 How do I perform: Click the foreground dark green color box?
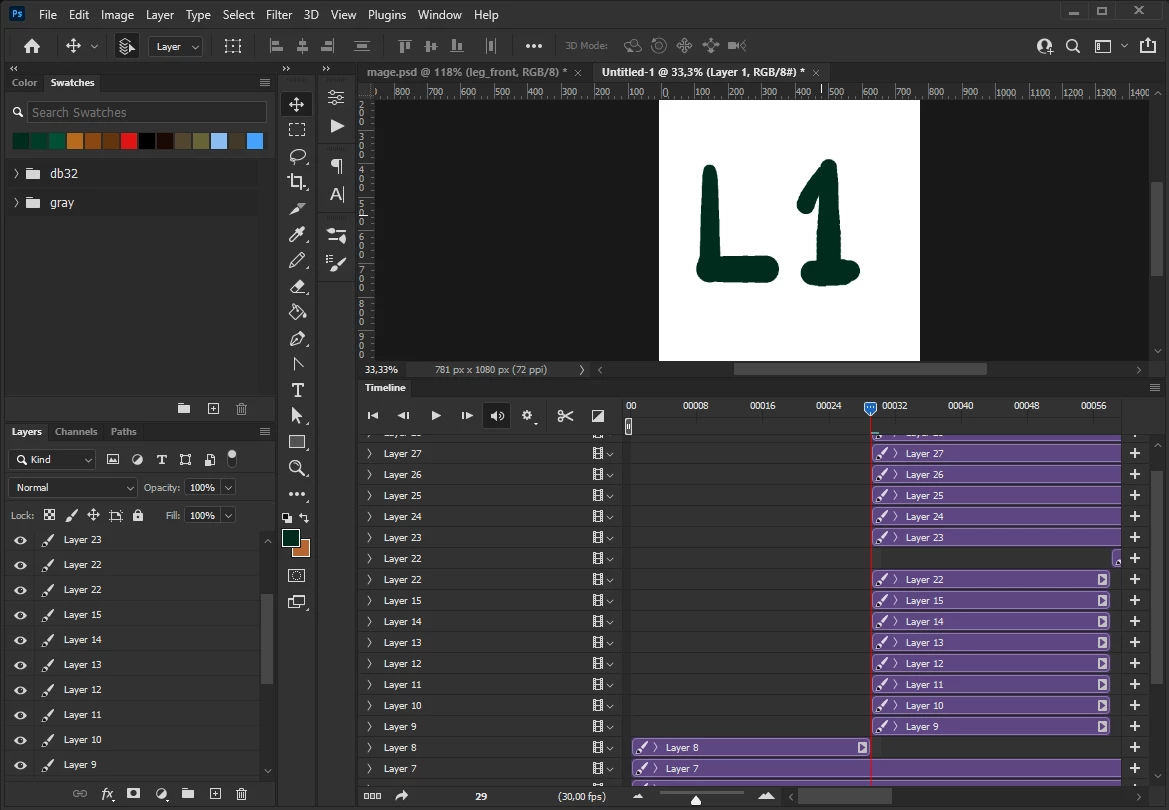[291, 539]
